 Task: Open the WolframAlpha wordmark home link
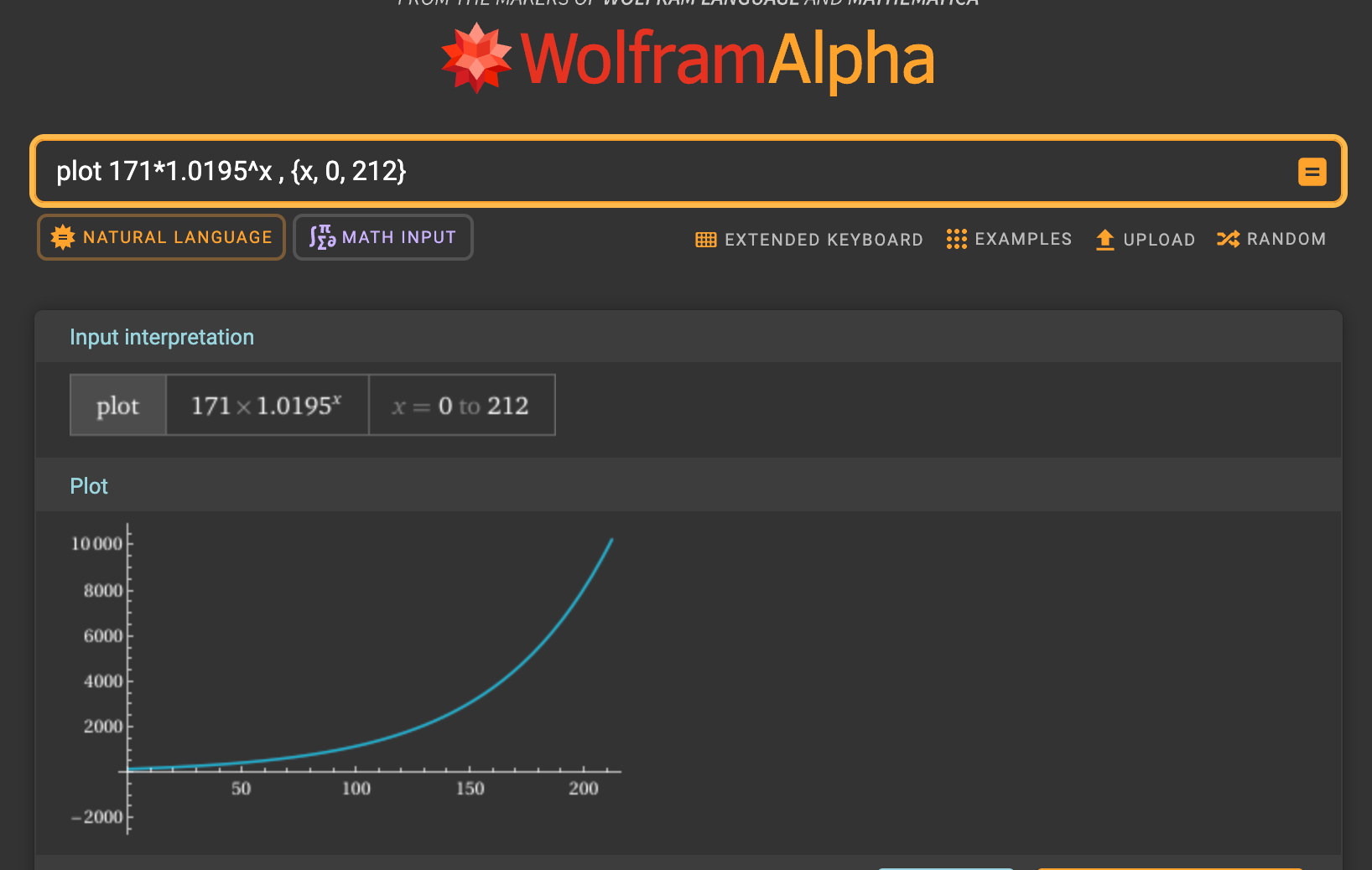(727, 60)
